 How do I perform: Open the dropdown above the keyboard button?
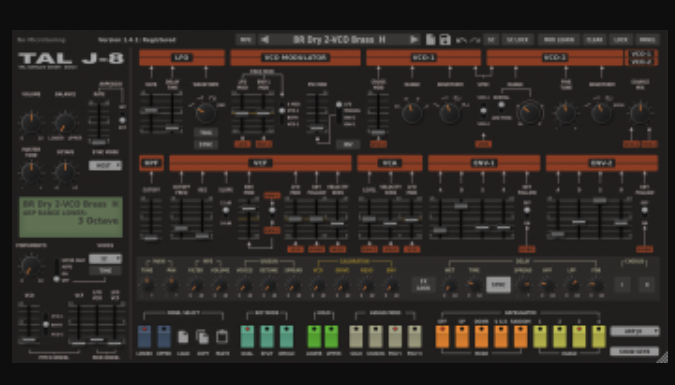pos(635,331)
